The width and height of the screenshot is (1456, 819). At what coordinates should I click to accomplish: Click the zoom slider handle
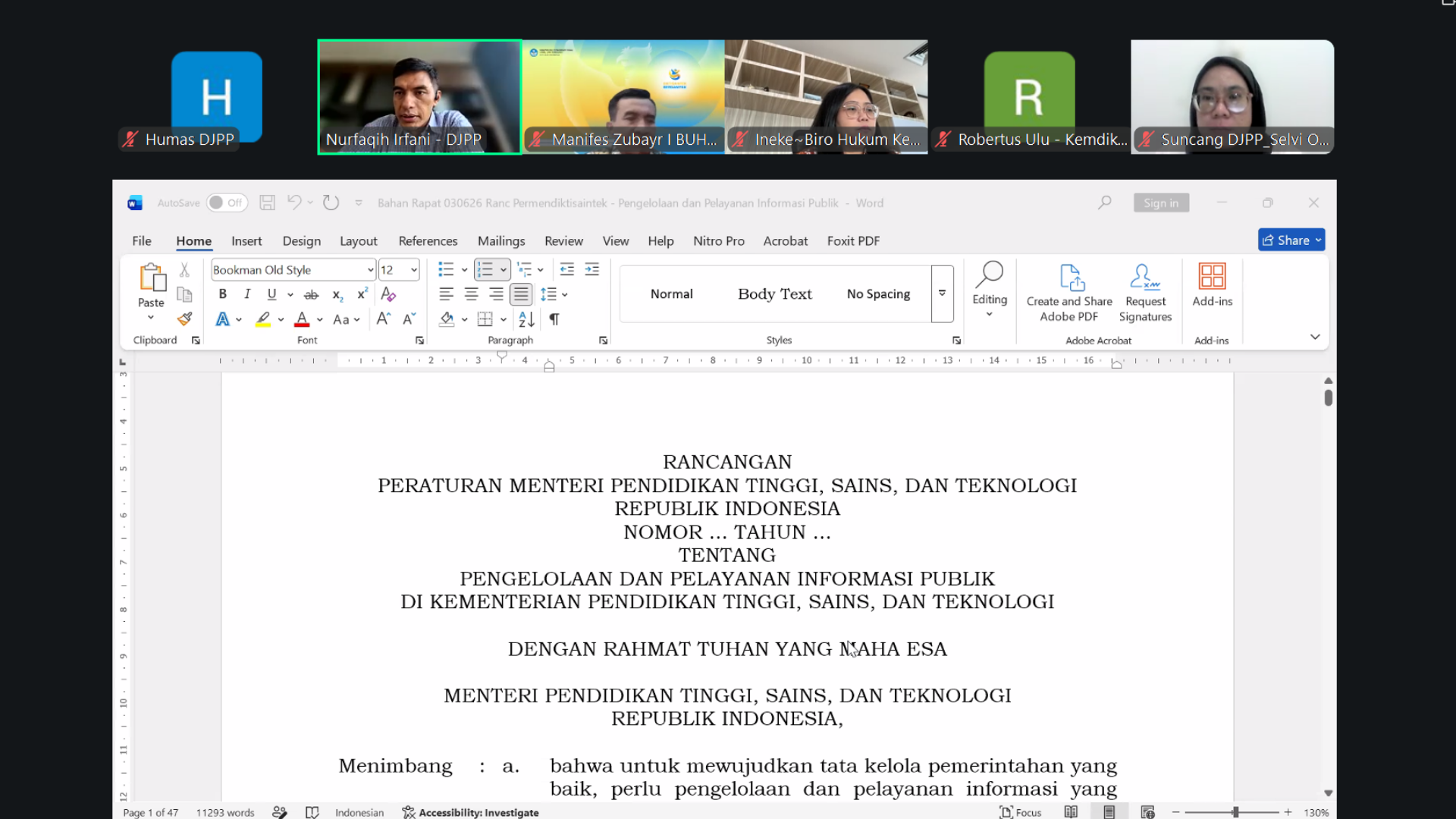point(1235,812)
